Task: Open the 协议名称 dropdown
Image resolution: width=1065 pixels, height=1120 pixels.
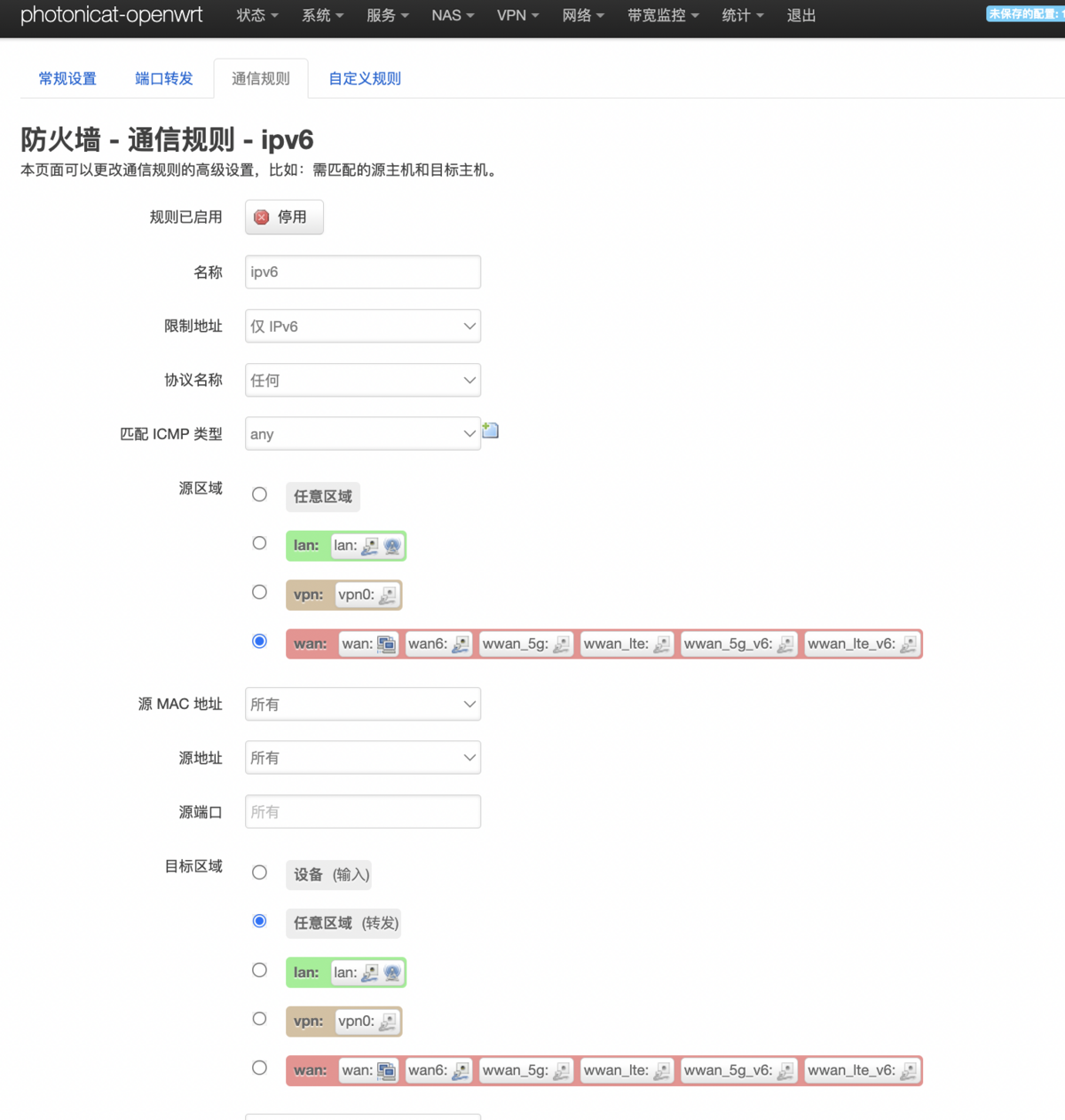Action: (x=362, y=380)
